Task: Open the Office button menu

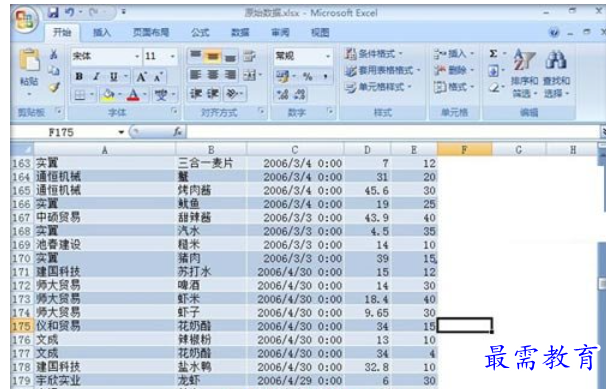Action: pos(26,19)
